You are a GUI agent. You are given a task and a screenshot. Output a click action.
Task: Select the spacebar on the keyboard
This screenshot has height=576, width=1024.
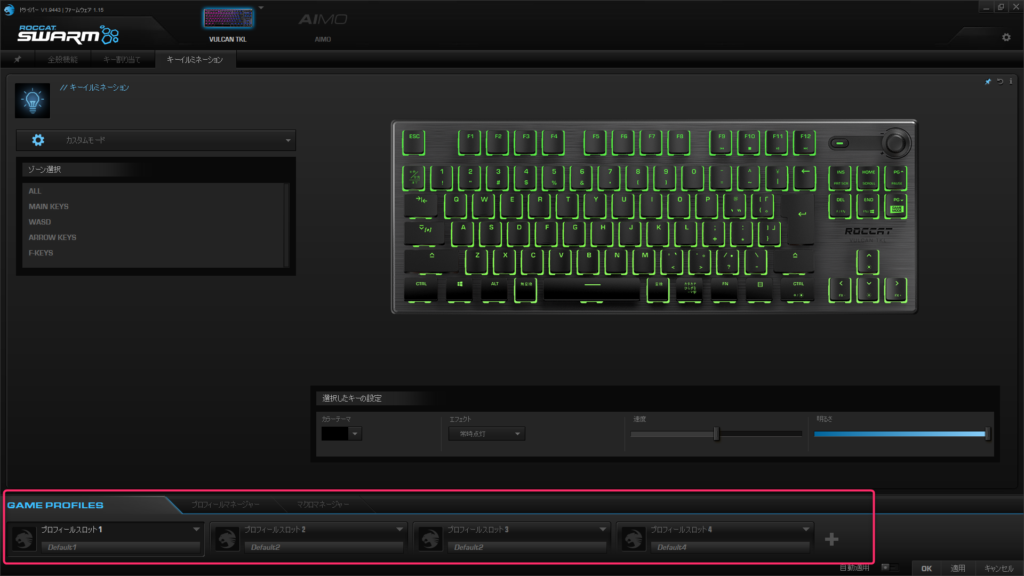[x=592, y=289]
